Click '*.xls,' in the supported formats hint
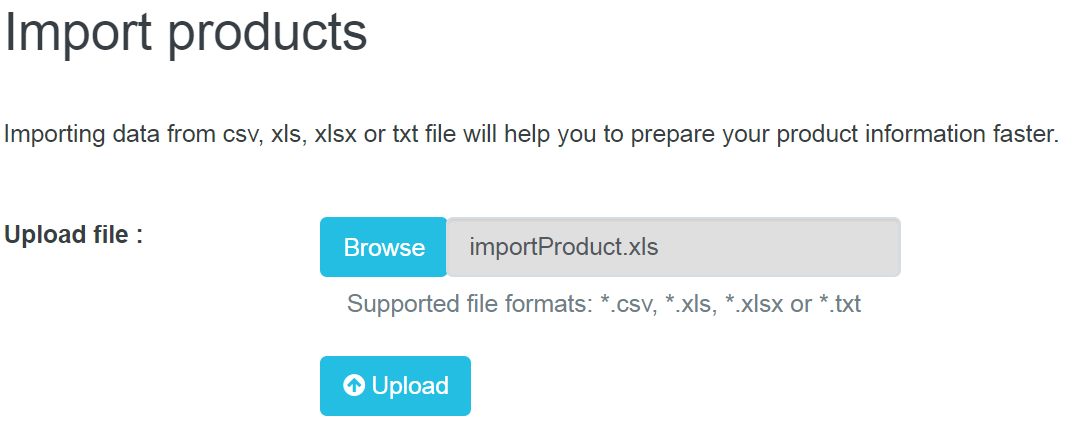The height and width of the screenshot is (447, 1074). [690, 304]
